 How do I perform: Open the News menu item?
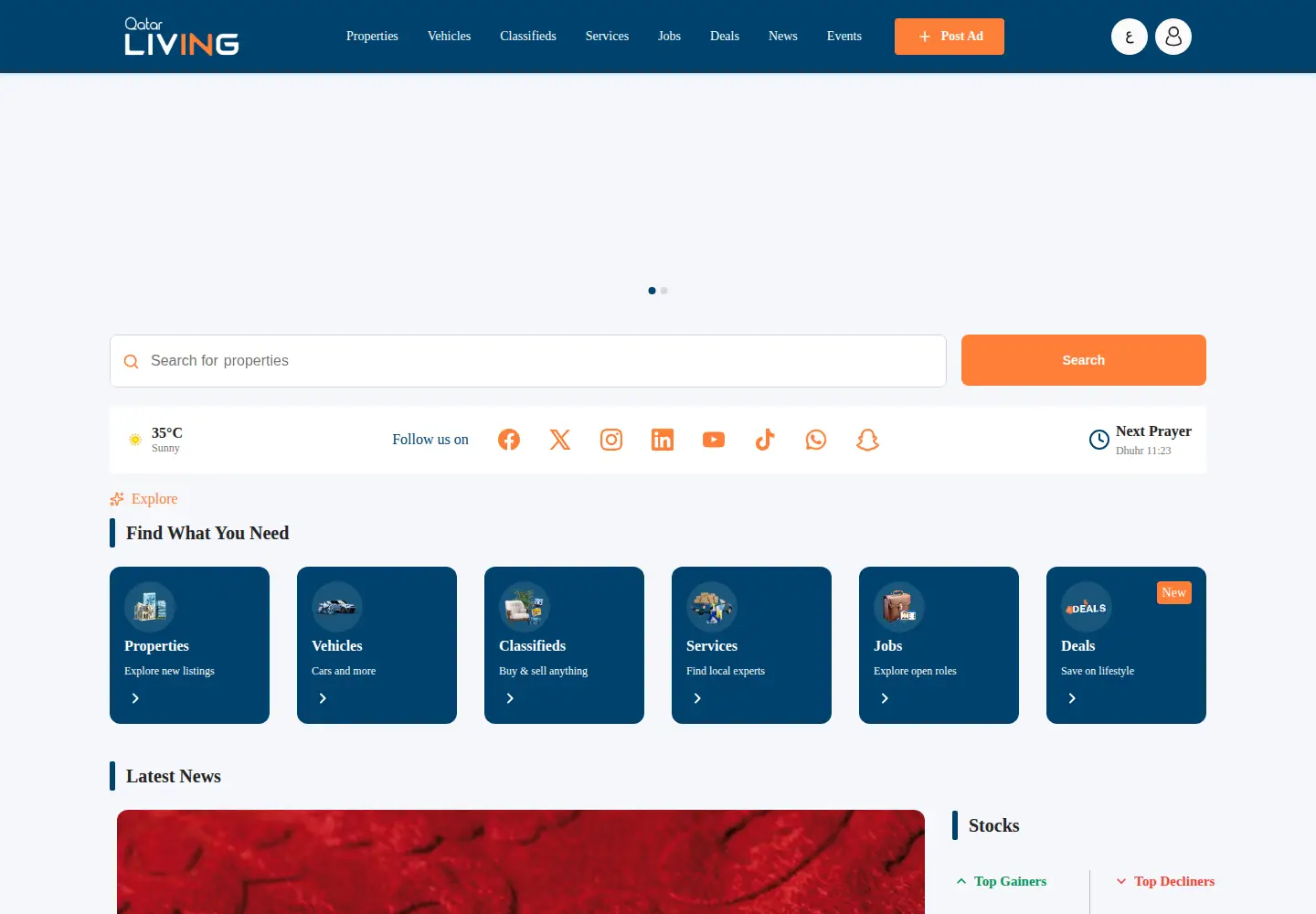coord(783,37)
